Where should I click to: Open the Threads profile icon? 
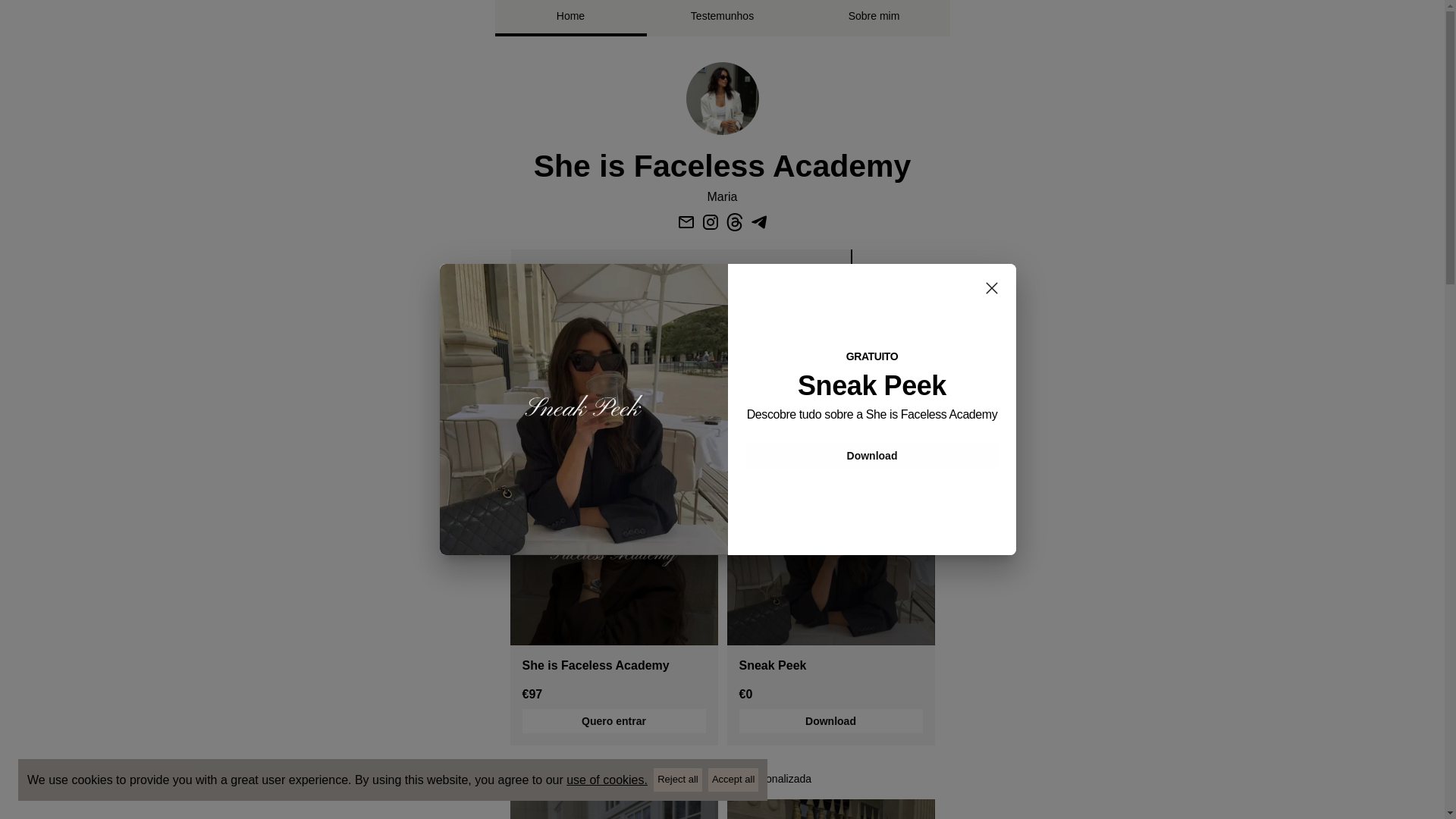pyautogui.click(x=734, y=222)
